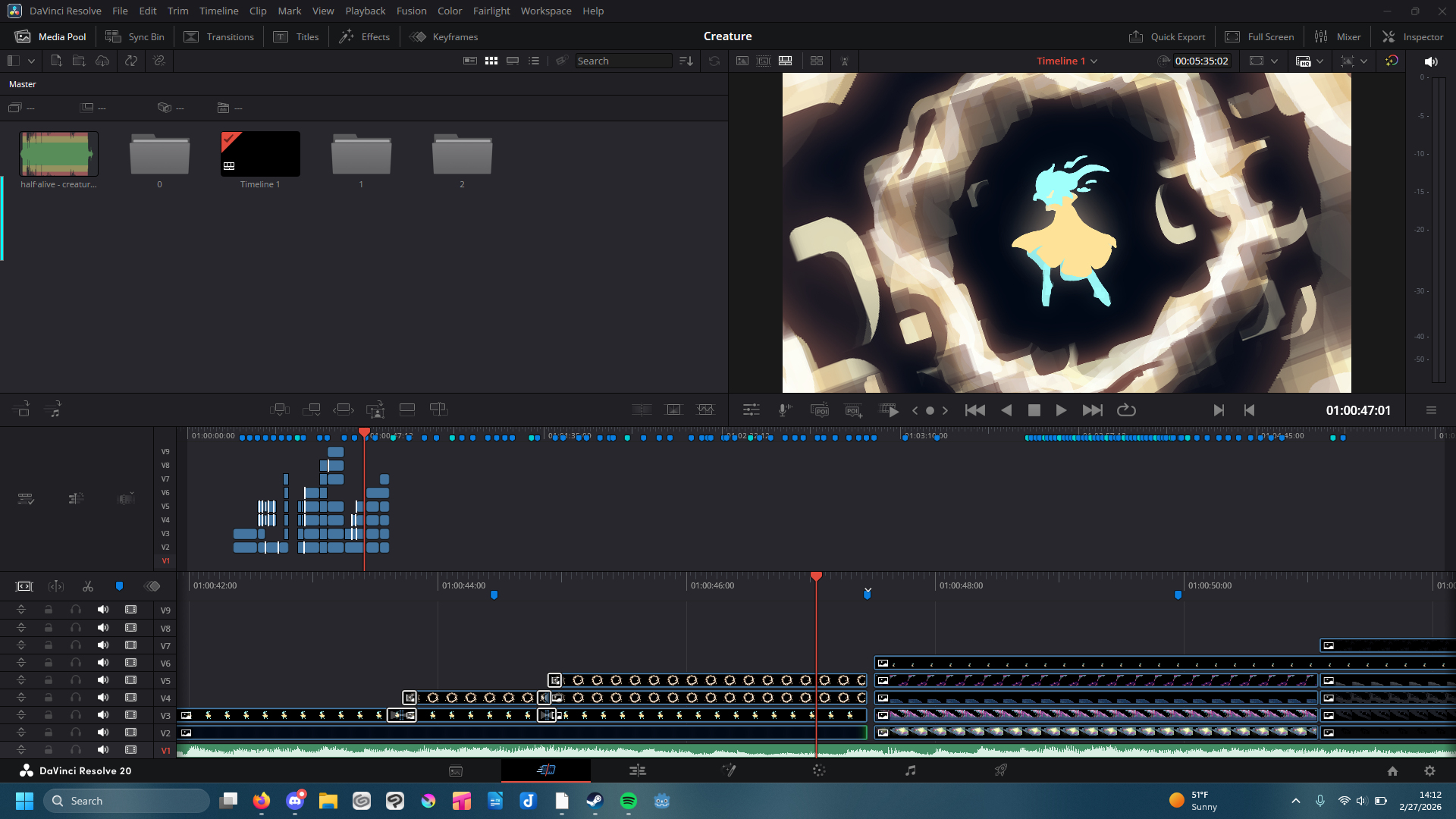Expand bin list panel dropdown arrow
The height and width of the screenshot is (819, 1456).
pos(31,61)
